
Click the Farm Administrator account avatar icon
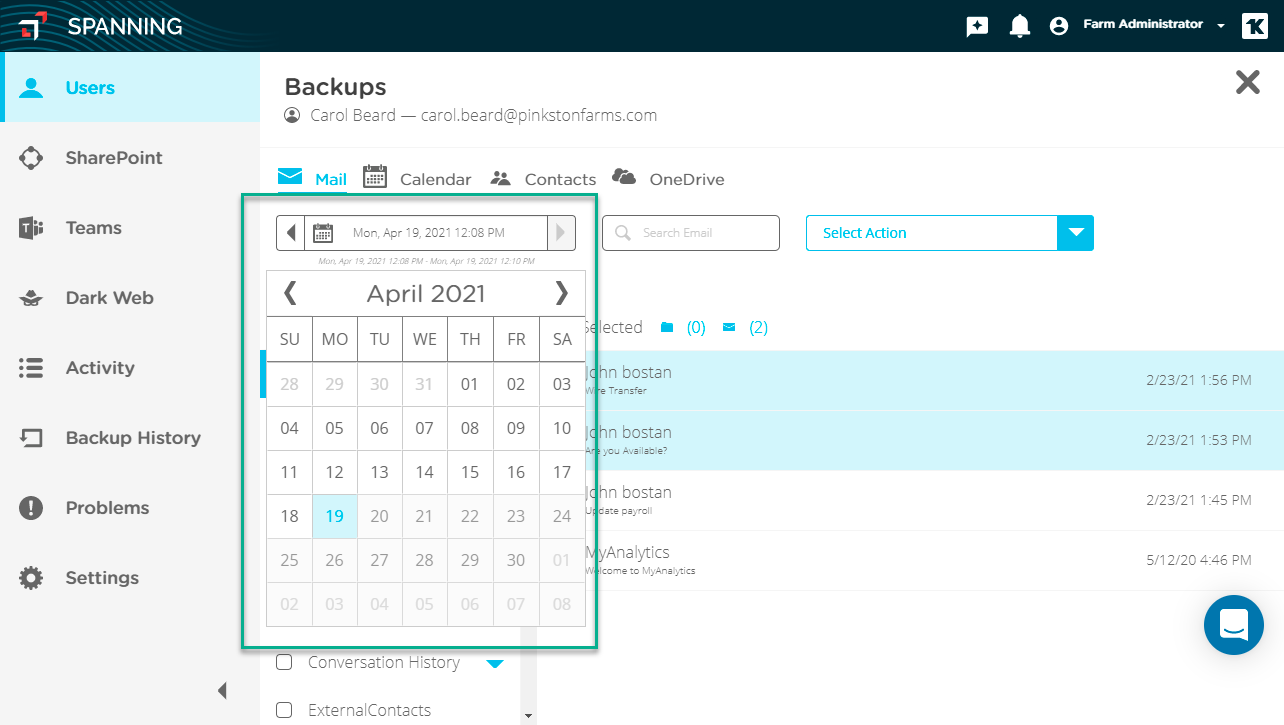(1059, 26)
